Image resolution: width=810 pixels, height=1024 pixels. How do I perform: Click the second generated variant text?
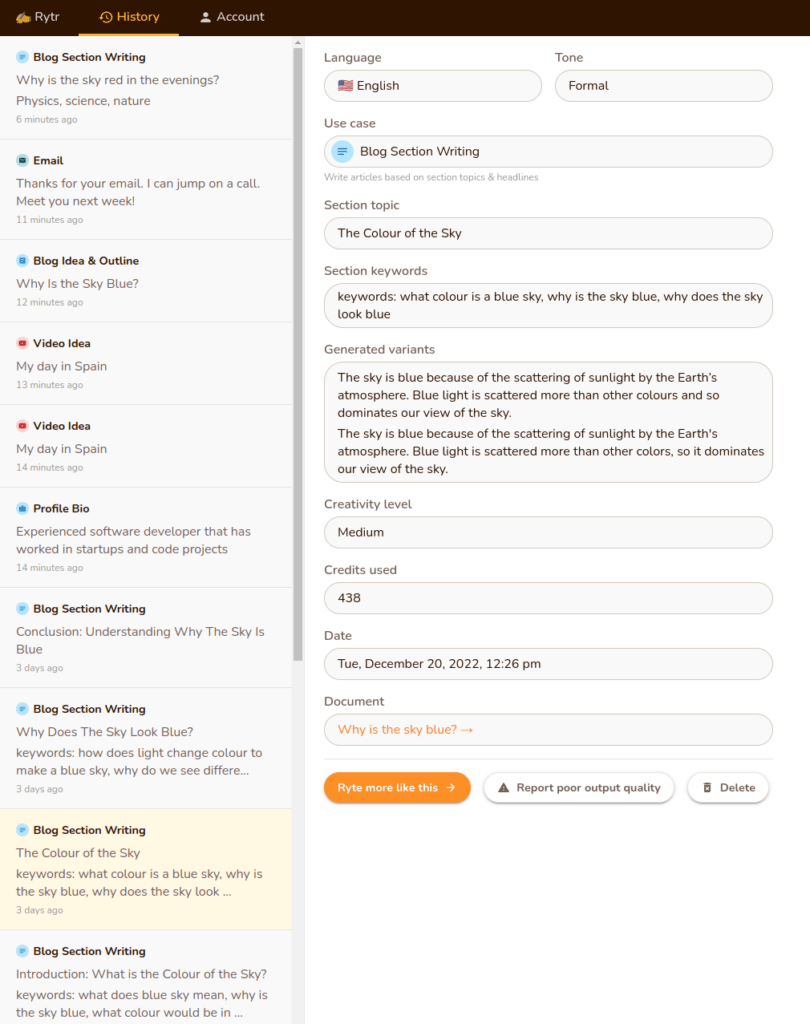coord(550,451)
